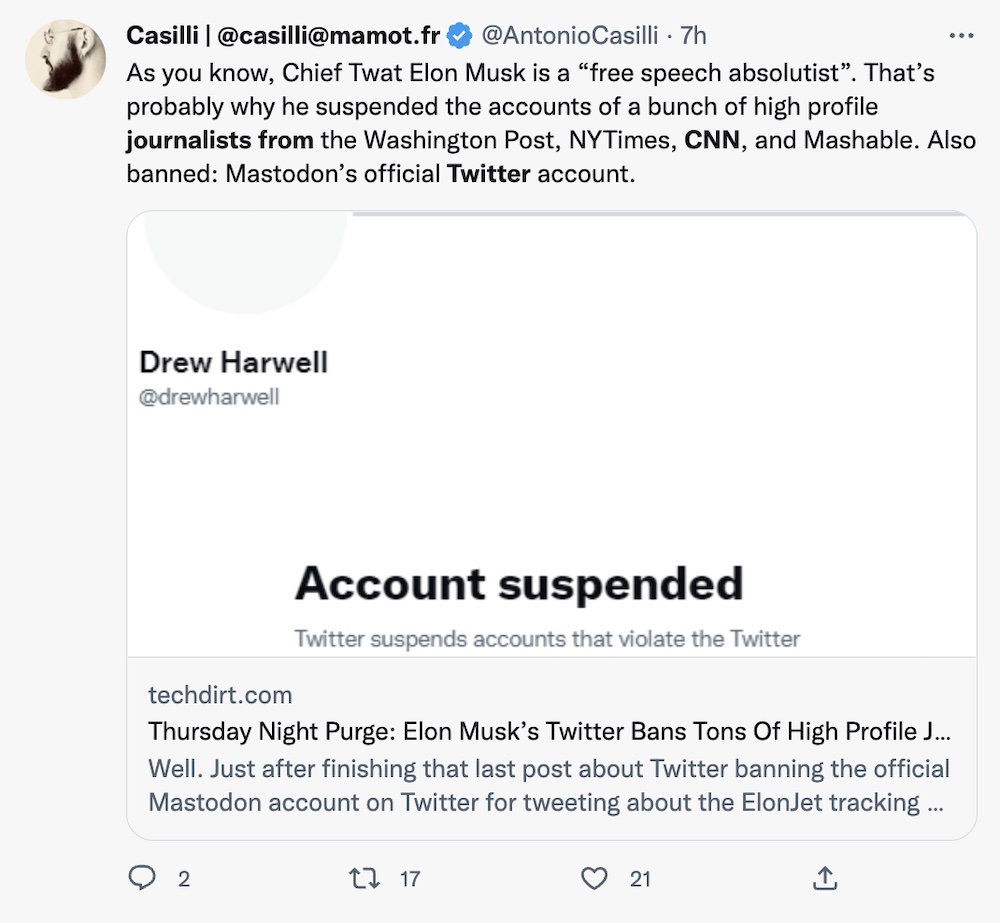This screenshot has width=1000, height=923.
Task: Click the share upload arrow icon
Action: (x=824, y=878)
